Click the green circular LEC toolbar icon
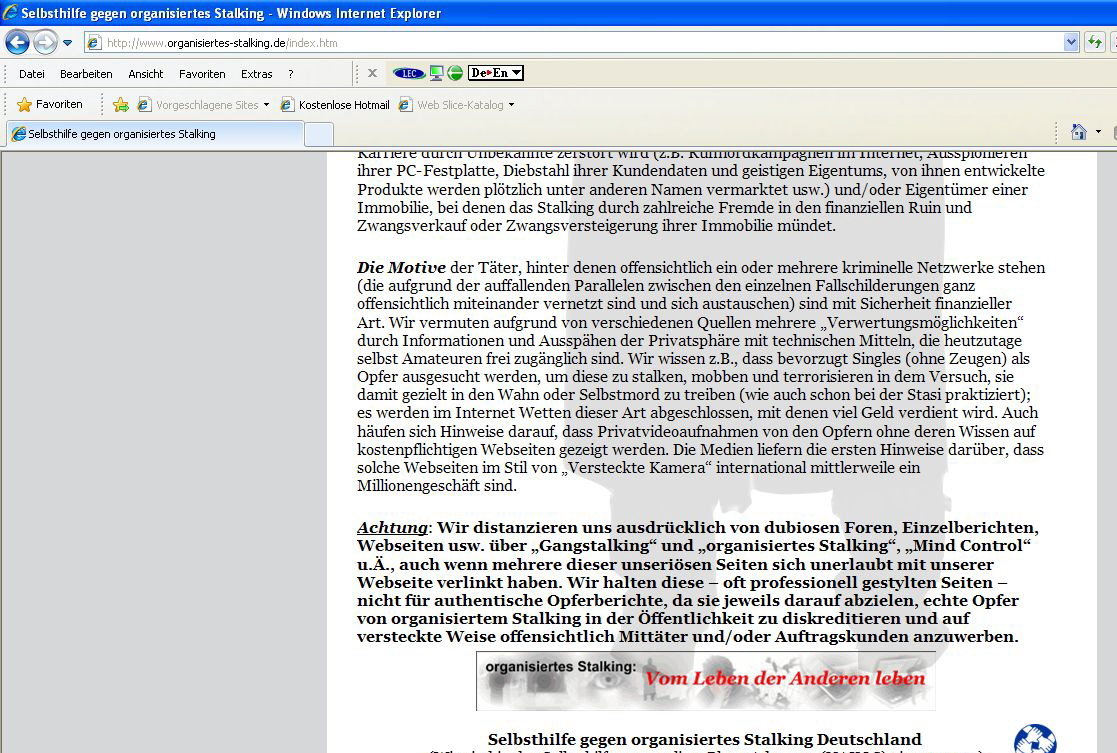This screenshot has height=753, width=1117. tap(455, 73)
